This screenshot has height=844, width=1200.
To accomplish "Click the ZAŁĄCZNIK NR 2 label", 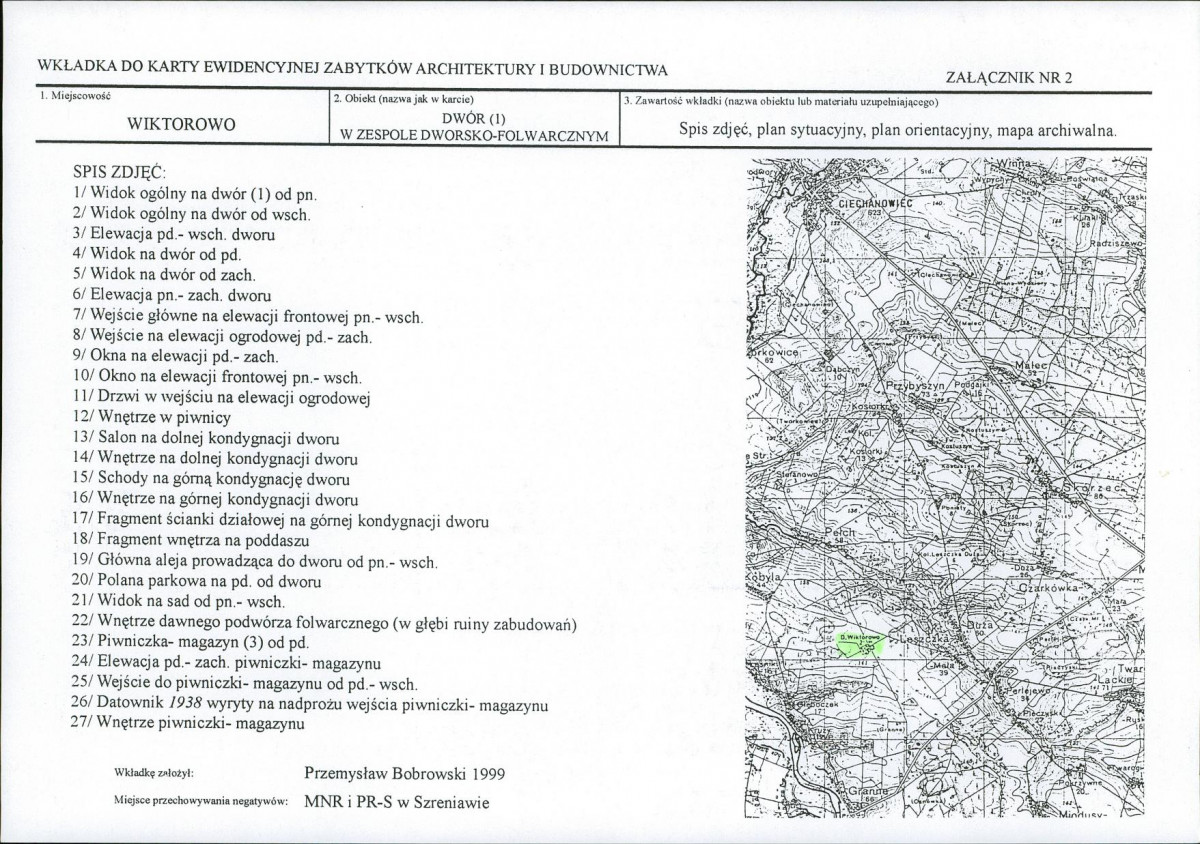I will (x=1008, y=78).
